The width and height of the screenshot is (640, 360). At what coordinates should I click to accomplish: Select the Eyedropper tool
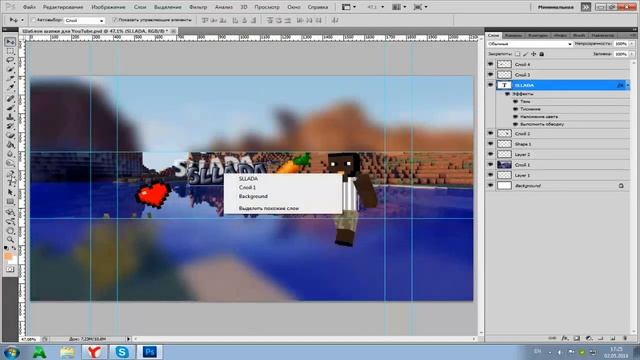click(x=11, y=87)
